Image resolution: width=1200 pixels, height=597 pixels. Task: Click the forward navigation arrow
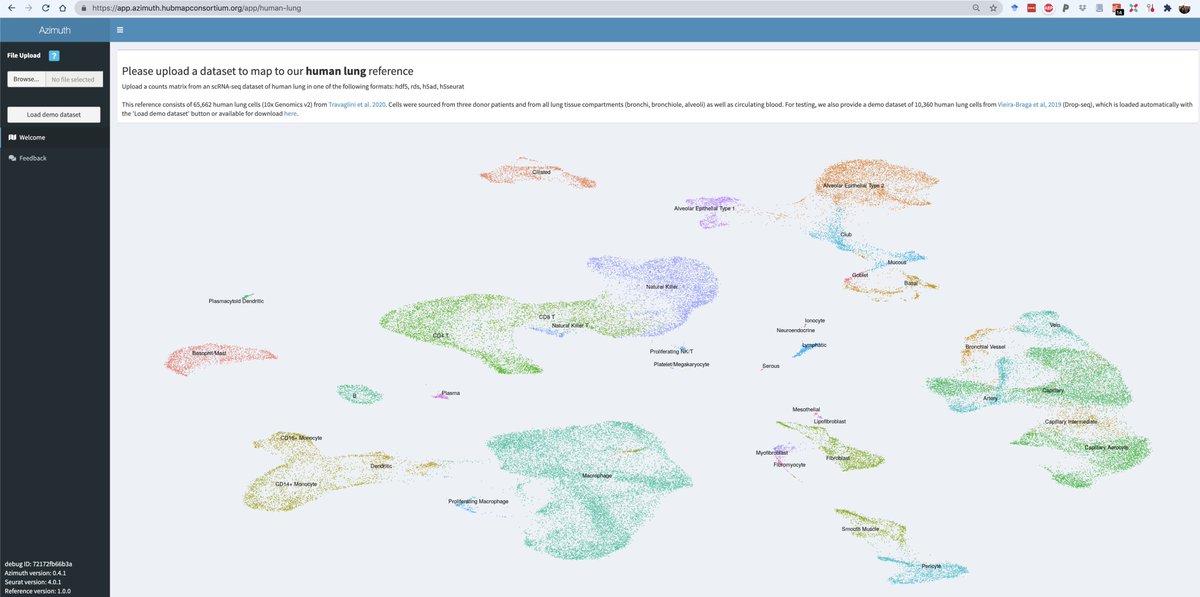[x=28, y=7]
